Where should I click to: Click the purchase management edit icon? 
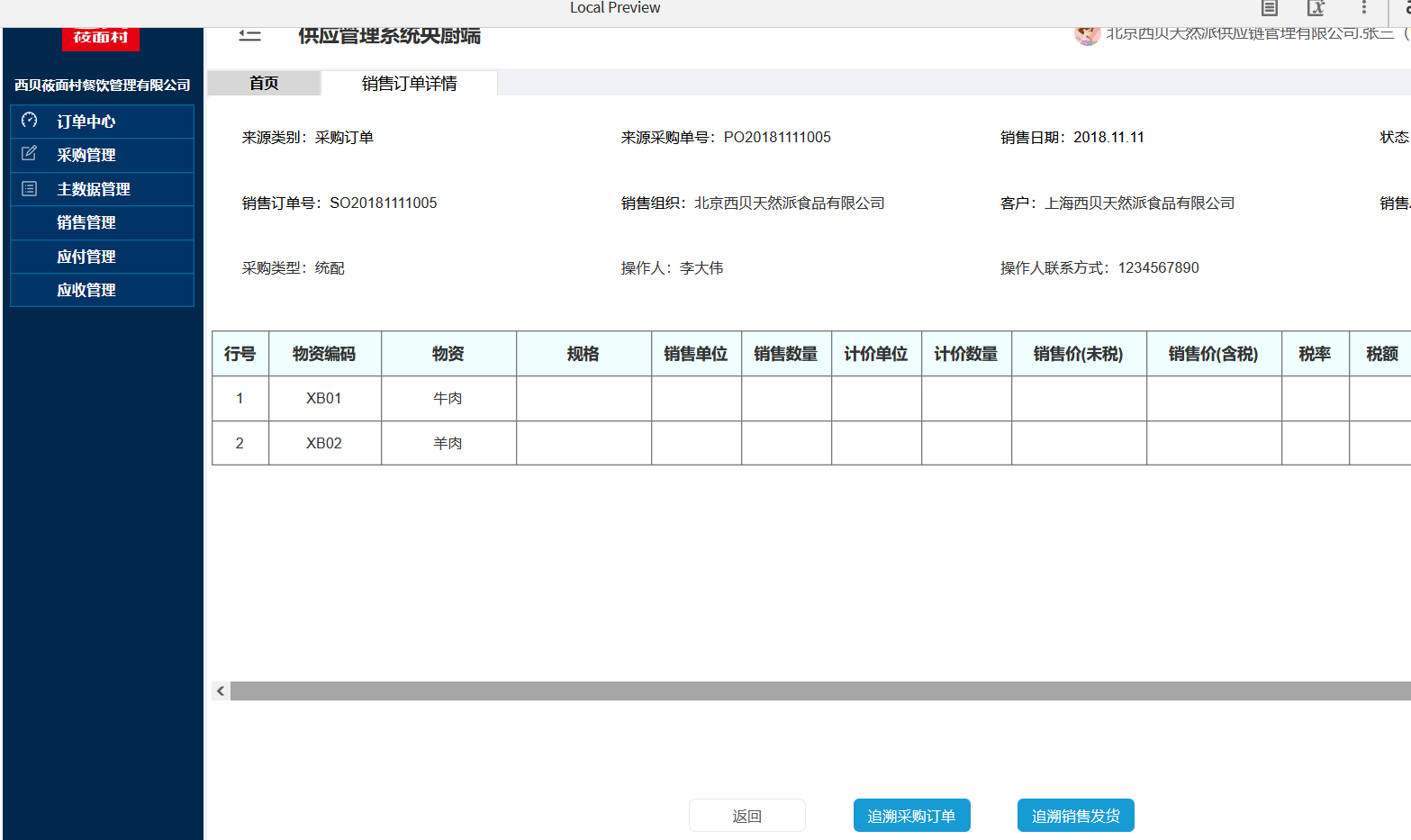coord(29,153)
